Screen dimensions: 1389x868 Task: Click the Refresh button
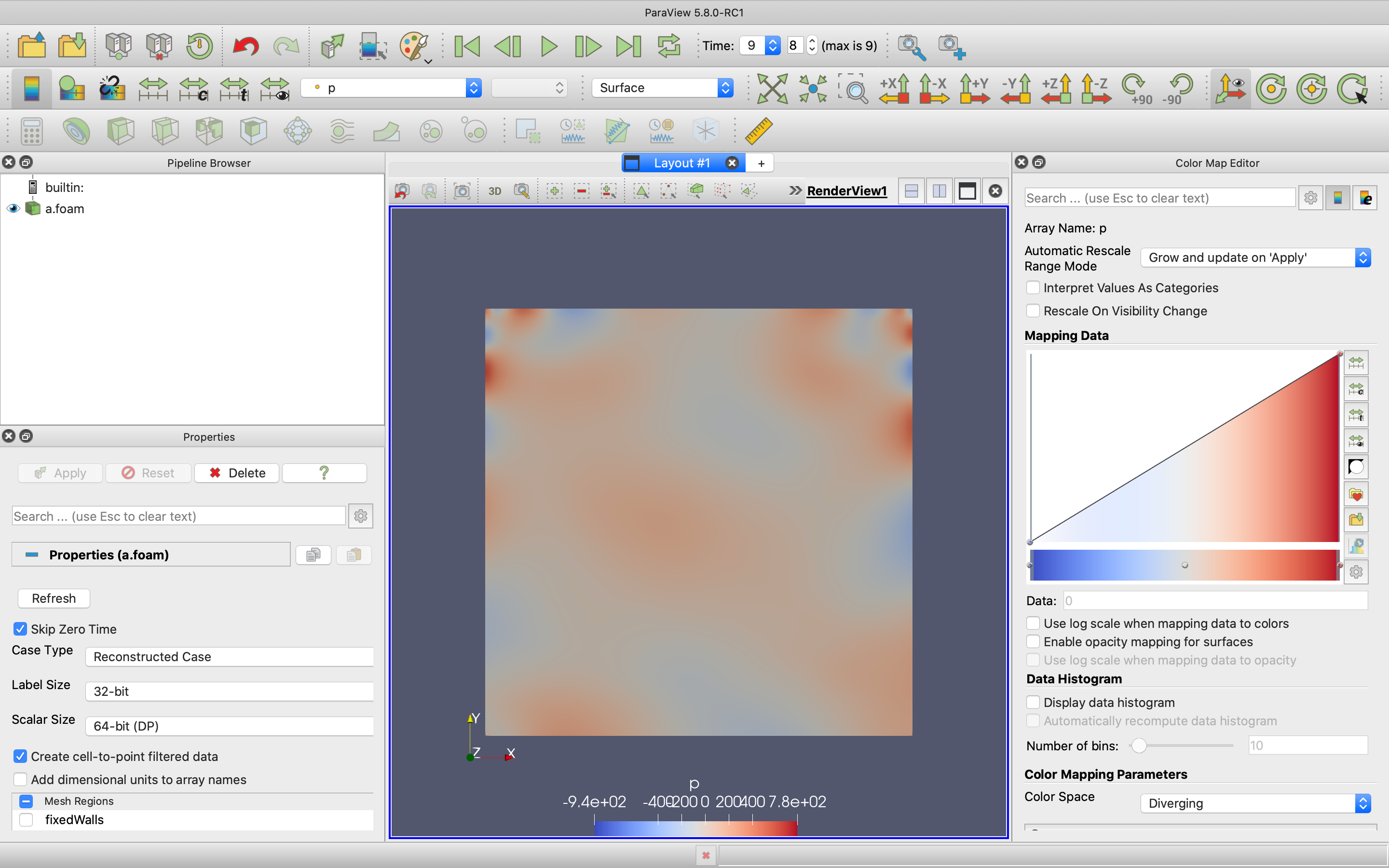click(x=54, y=598)
